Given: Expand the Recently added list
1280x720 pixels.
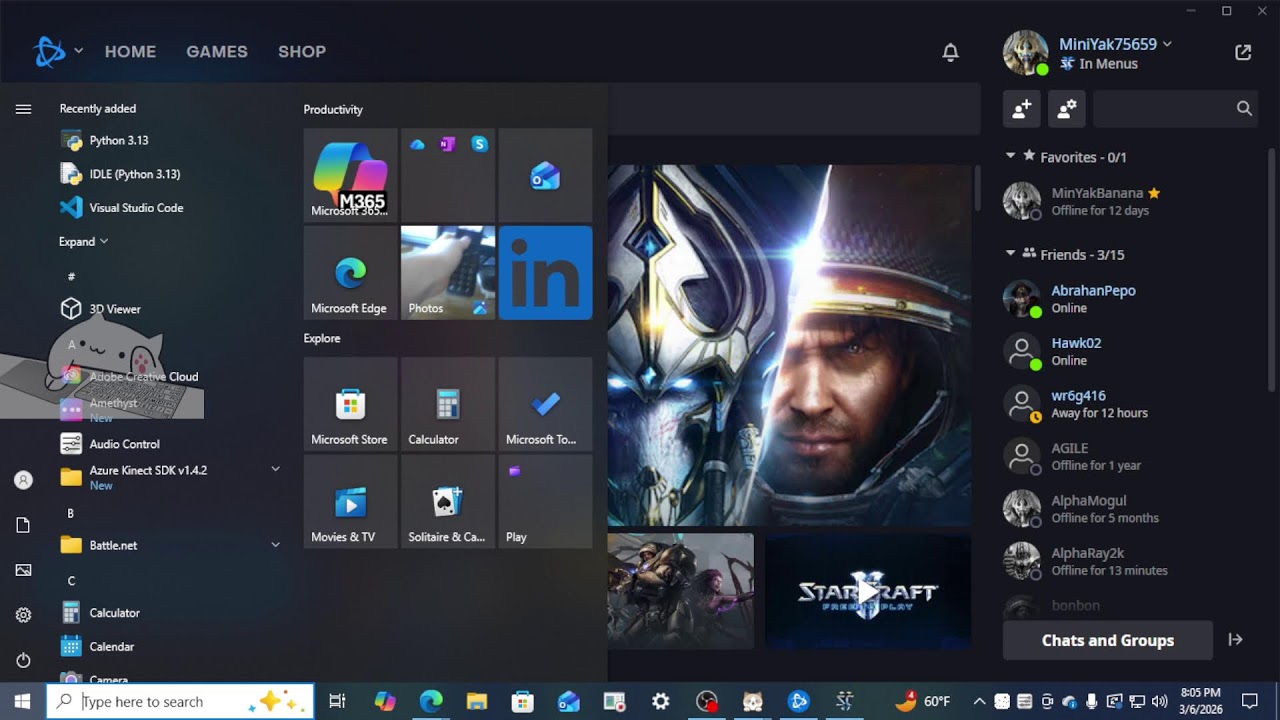Looking at the screenshot, I should pyautogui.click(x=83, y=241).
